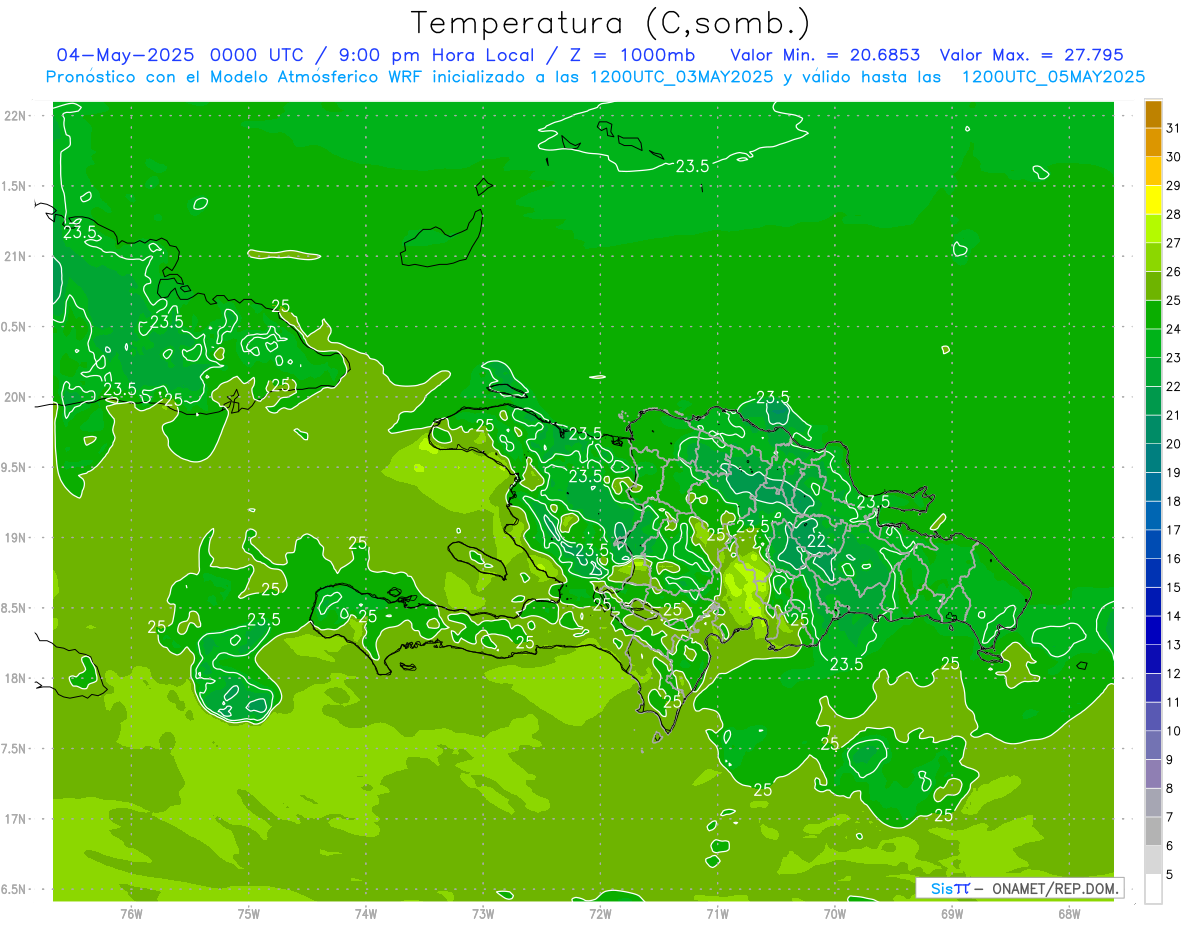1200x927 pixels.
Task: Click the "0.5N" latitude axis label
Action: pyautogui.click(x=15, y=327)
